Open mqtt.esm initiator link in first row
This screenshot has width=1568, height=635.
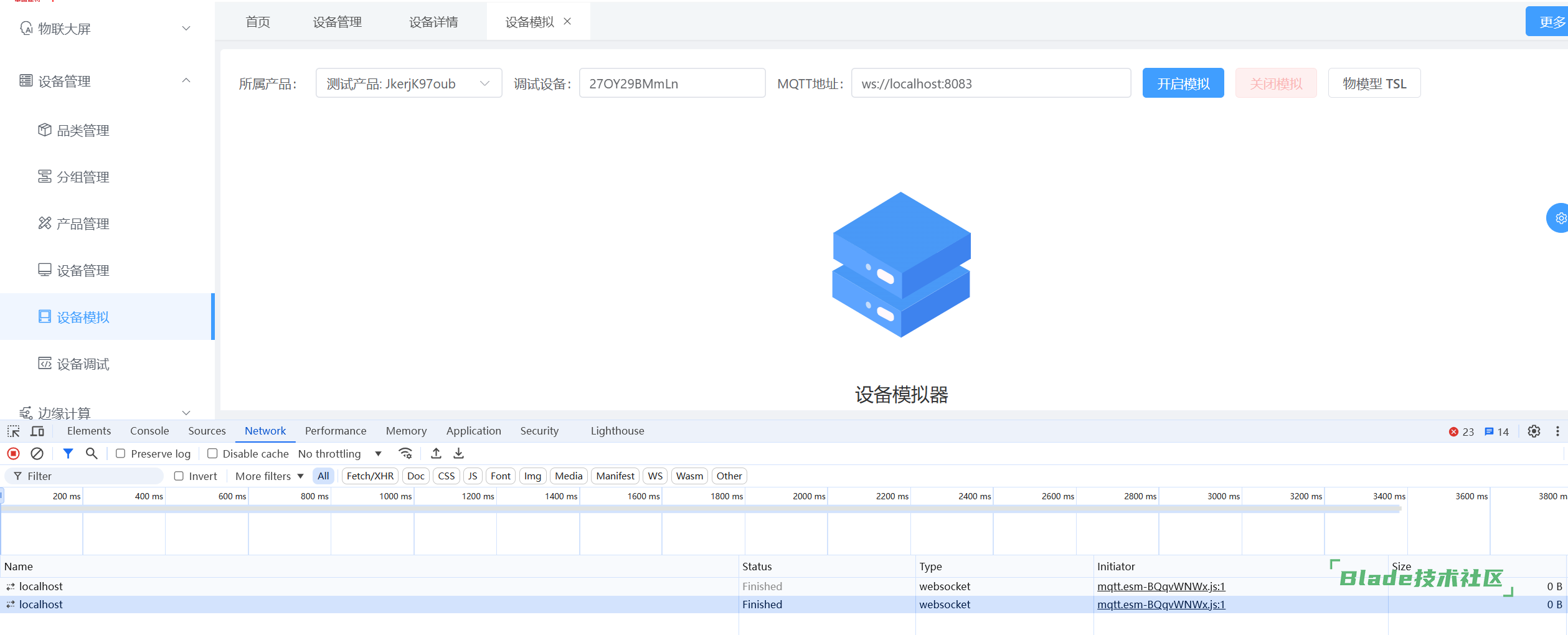coord(1161,586)
